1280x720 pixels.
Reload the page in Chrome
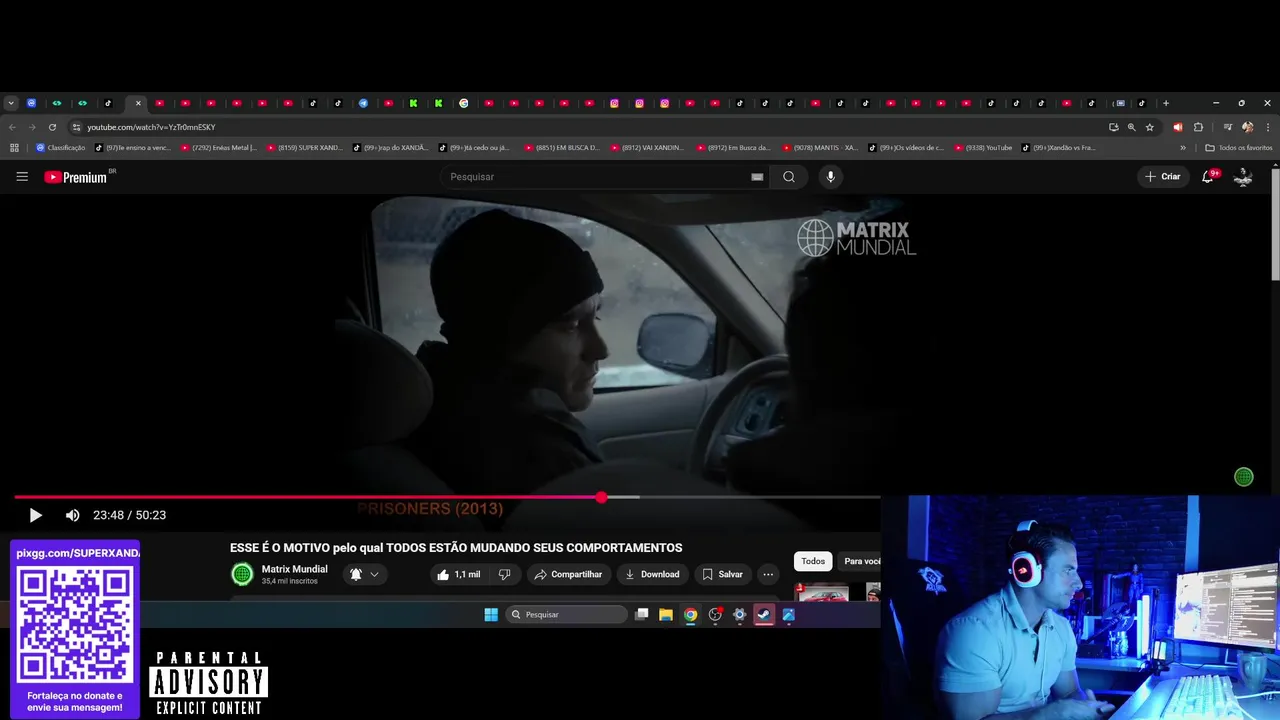52,127
